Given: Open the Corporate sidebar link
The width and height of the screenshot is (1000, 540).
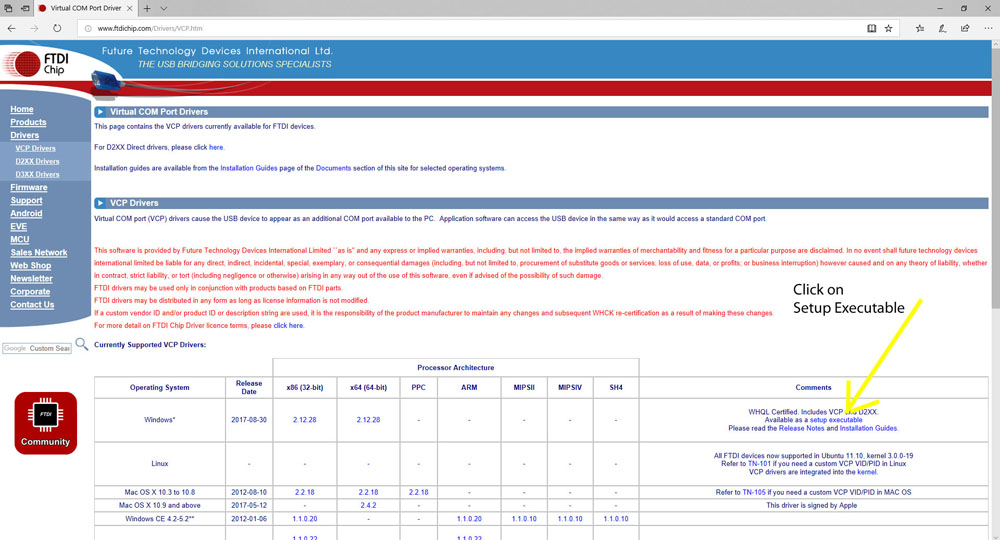Looking at the screenshot, I should point(30,291).
